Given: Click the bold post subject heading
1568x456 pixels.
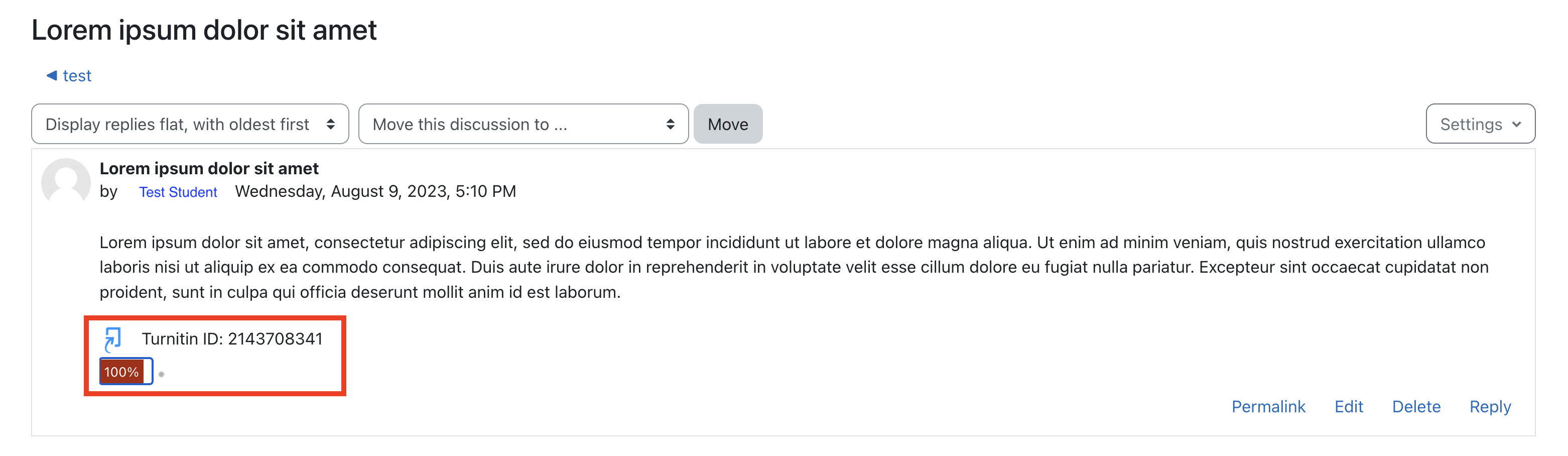Looking at the screenshot, I should [209, 169].
